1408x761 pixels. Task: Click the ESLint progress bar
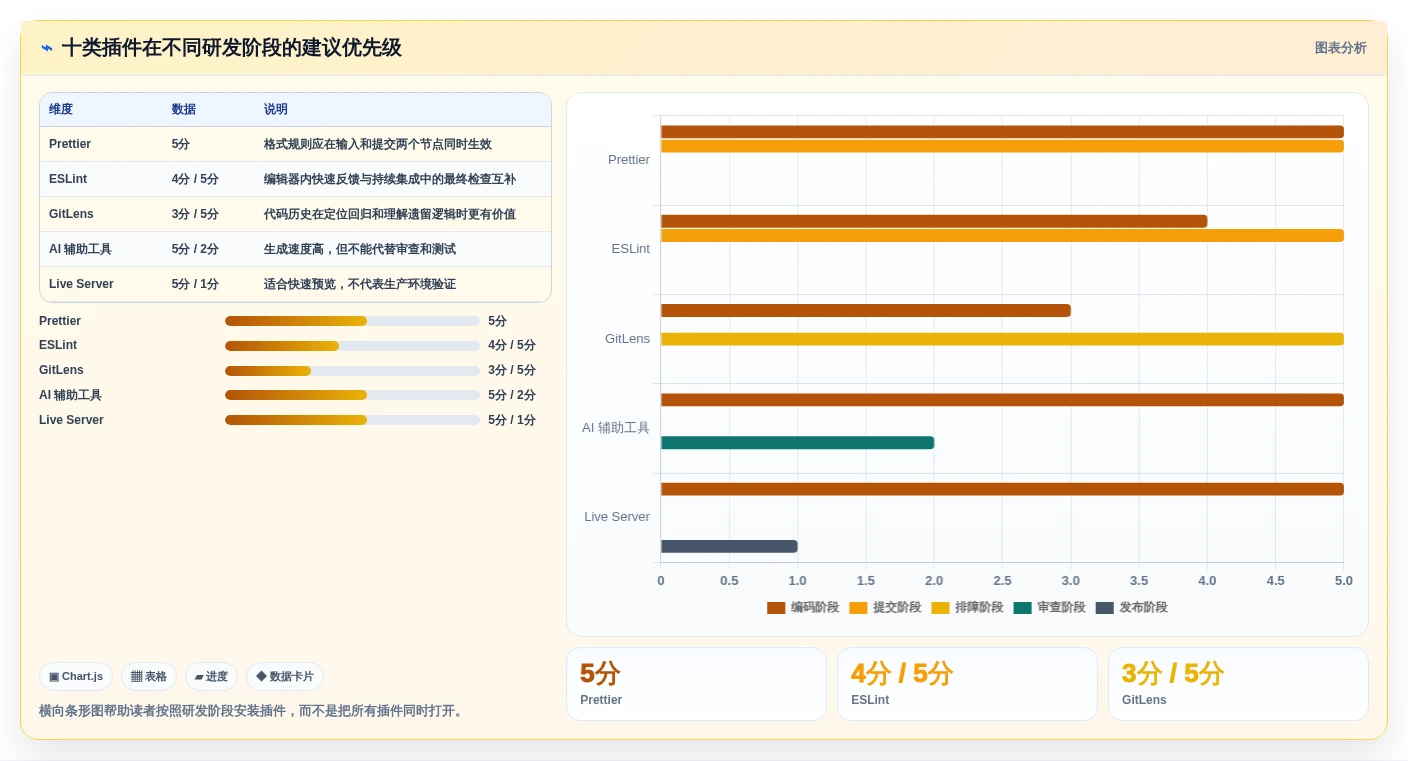click(352, 346)
